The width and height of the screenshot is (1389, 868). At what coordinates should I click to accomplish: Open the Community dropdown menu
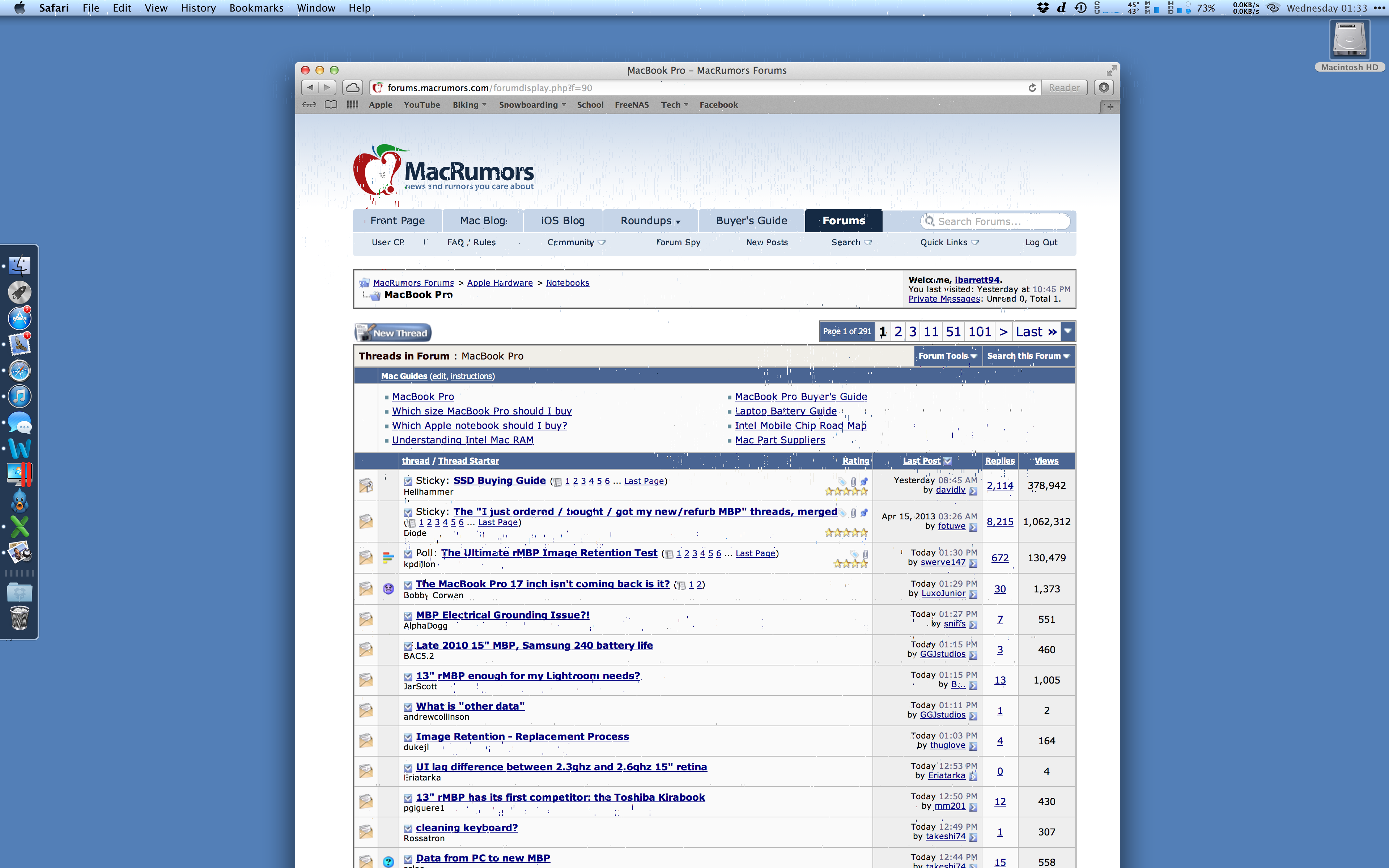(x=576, y=242)
